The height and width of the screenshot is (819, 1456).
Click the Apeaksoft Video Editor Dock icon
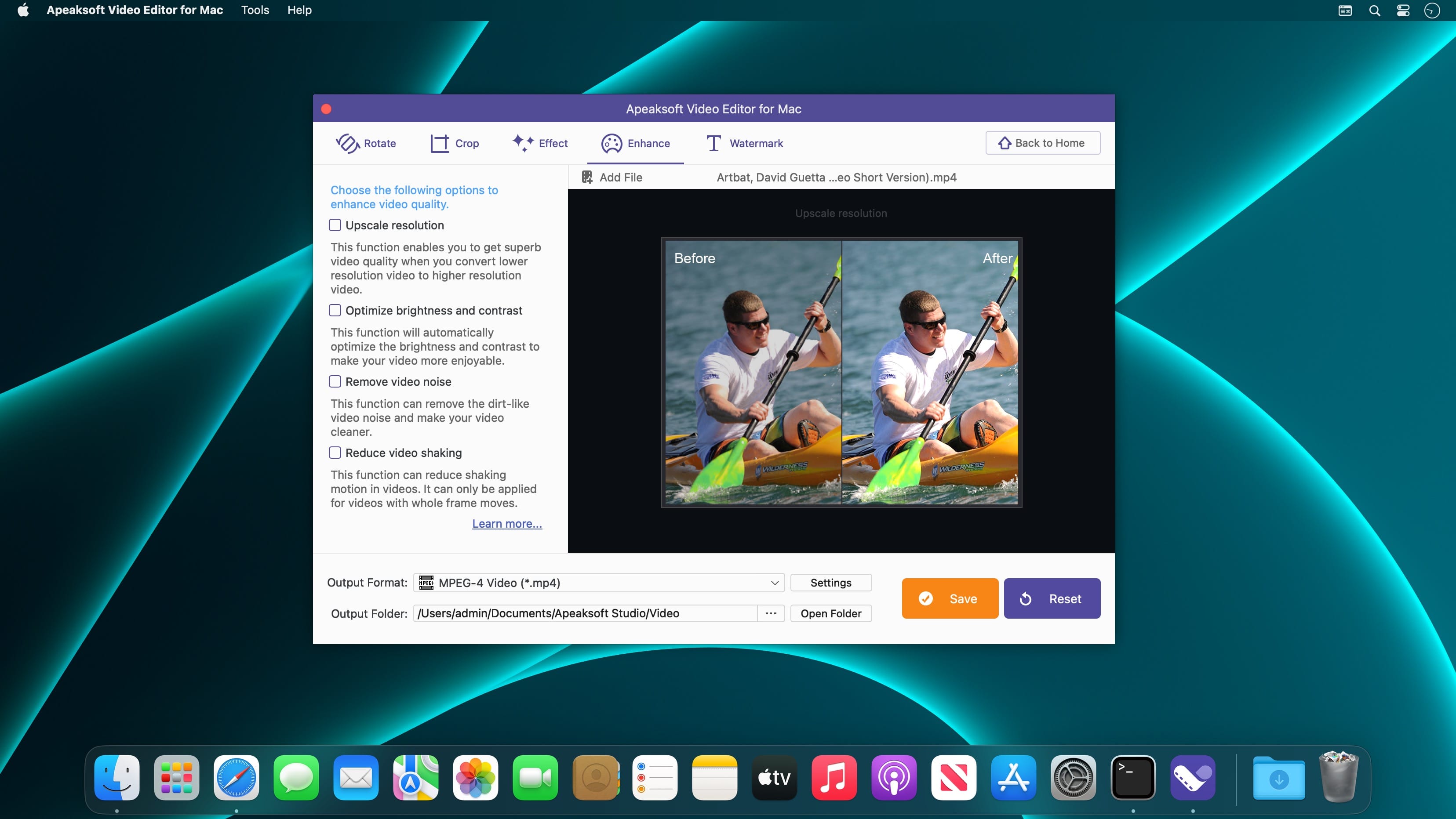point(1193,778)
